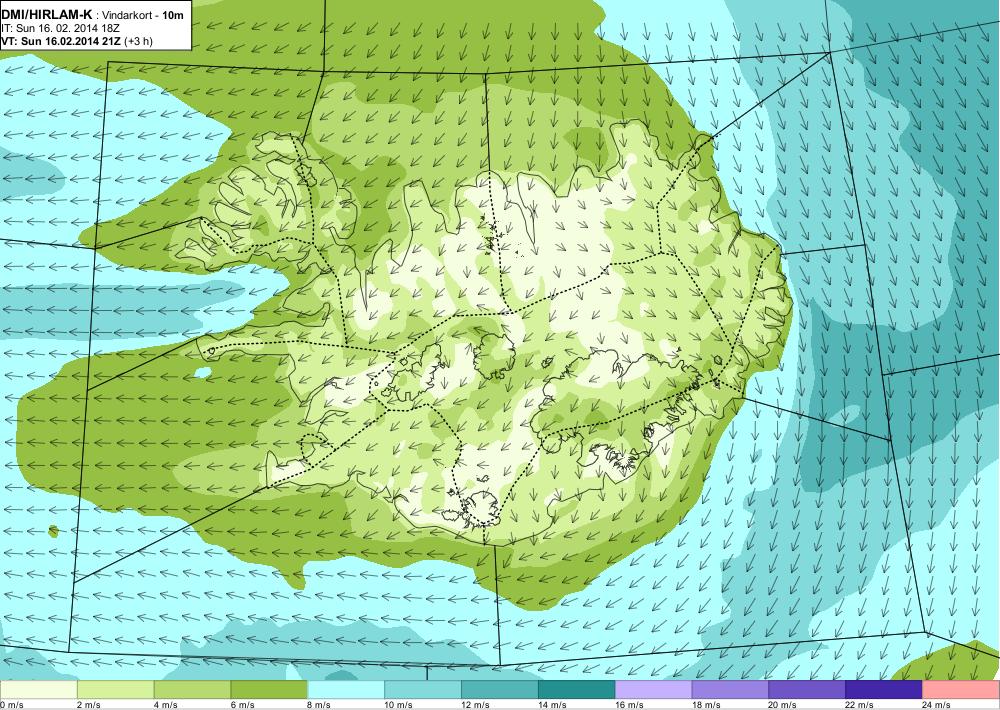Click the deep indigo 22–24 m/s legend swatch

click(x=884, y=690)
